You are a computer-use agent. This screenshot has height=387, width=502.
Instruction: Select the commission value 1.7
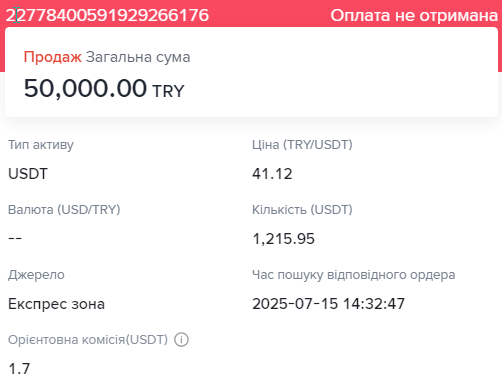(x=19, y=369)
